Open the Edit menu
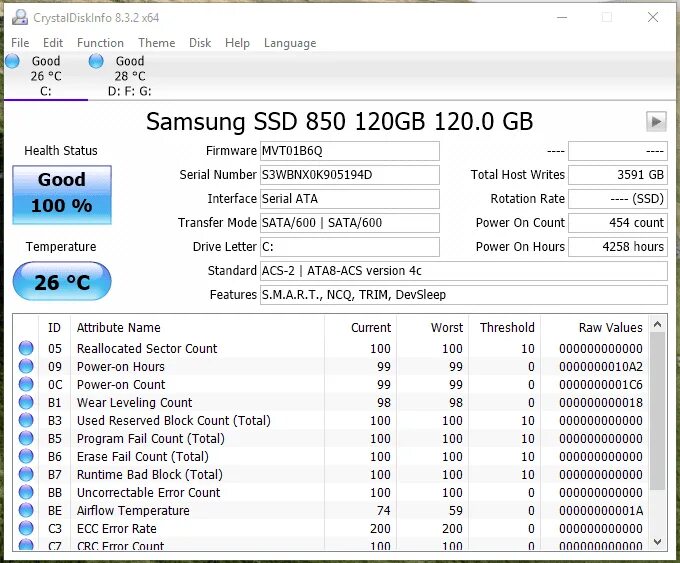Image resolution: width=680 pixels, height=563 pixels. (x=53, y=43)
